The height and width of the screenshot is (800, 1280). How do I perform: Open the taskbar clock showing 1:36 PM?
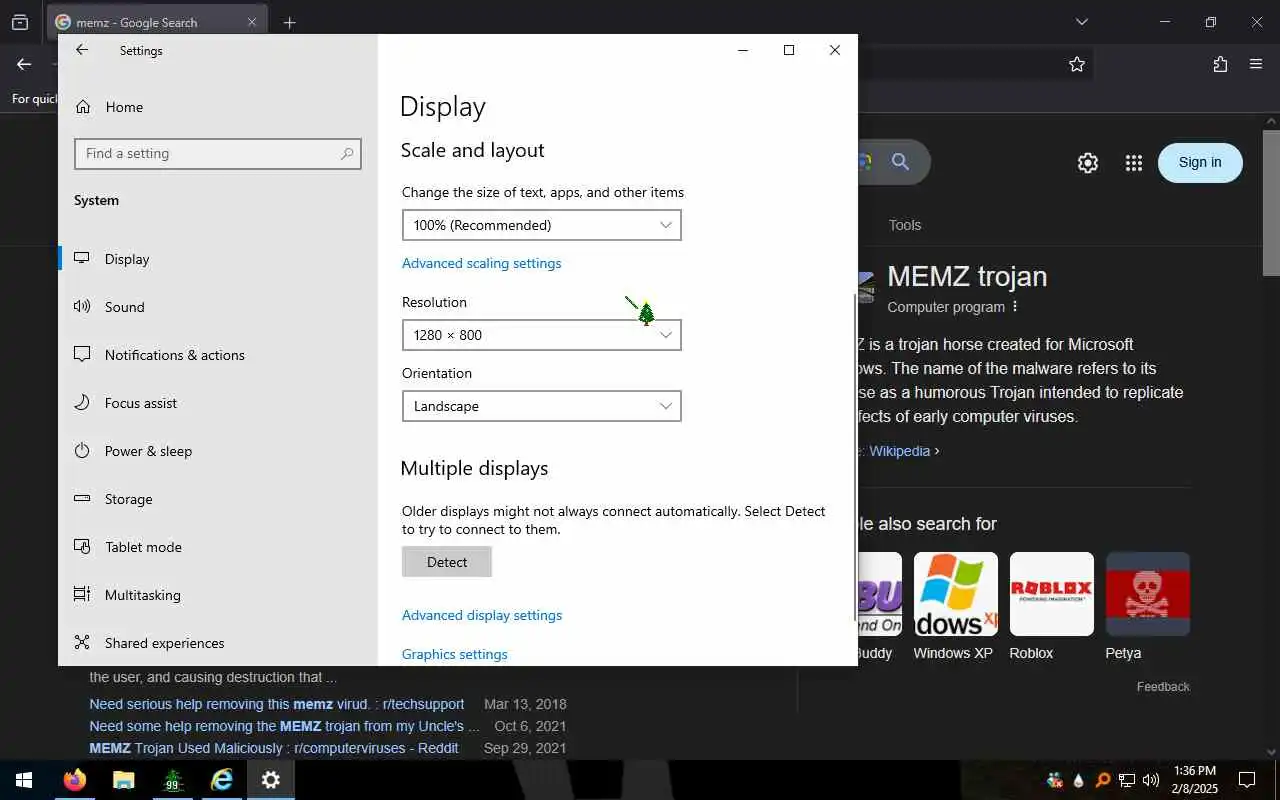click(x=1195, y=780)
